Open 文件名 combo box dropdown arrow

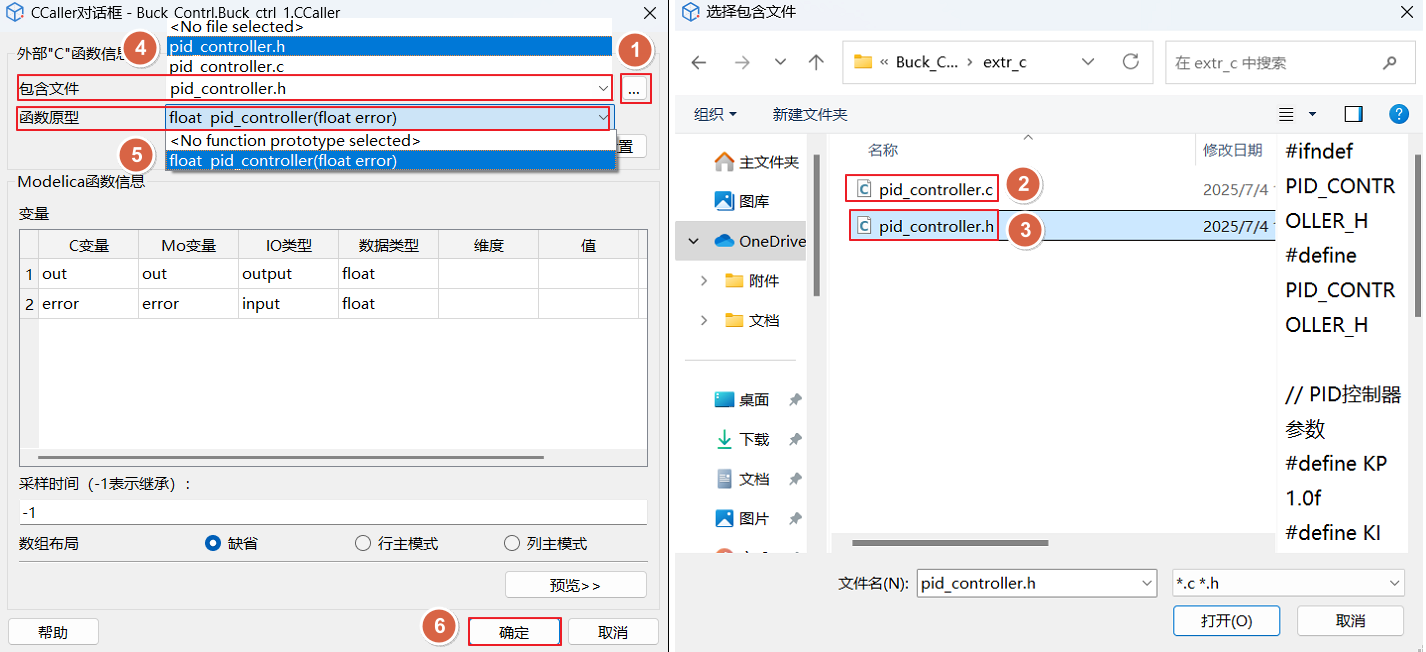tap(1147, 583)
